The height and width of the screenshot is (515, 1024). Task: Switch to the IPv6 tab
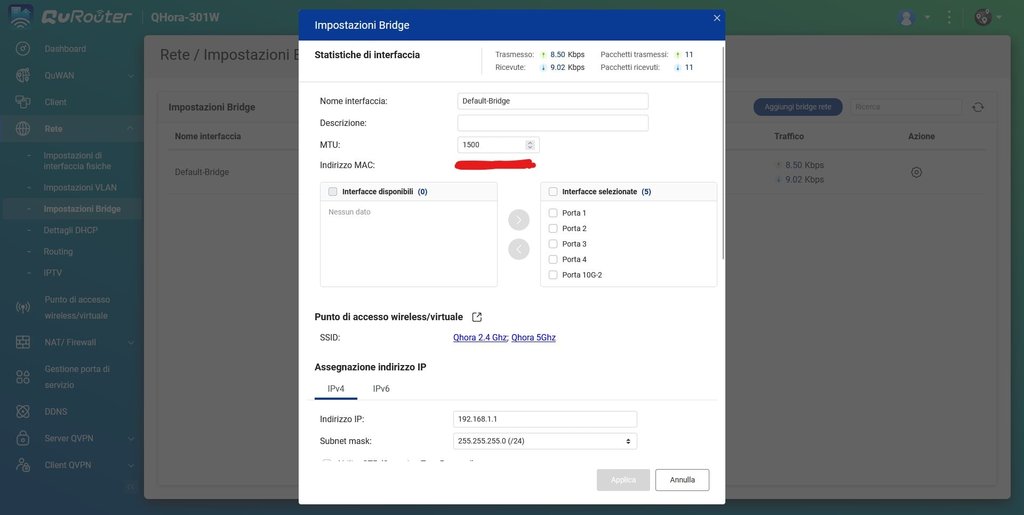(381, 388)
